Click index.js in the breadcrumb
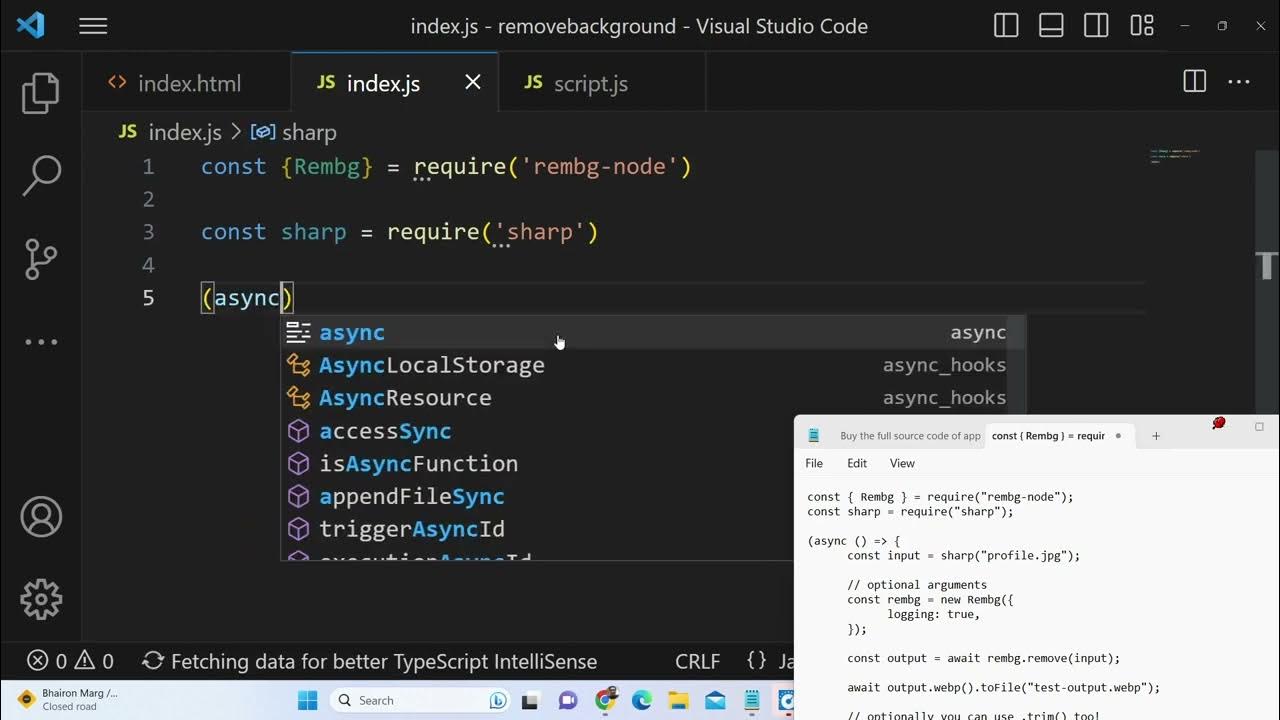The width and height of the screenshot is (1280, 720). pyautogui.click(x=184, y=132)
